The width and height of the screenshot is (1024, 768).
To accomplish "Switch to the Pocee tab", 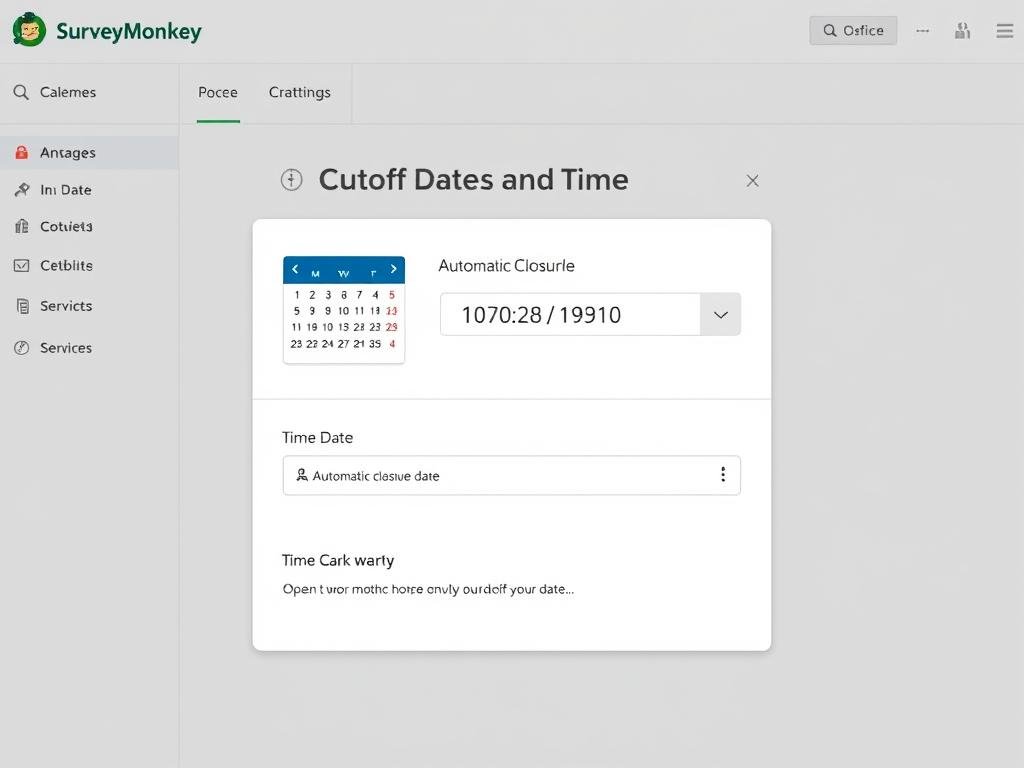I will point(217,92).
